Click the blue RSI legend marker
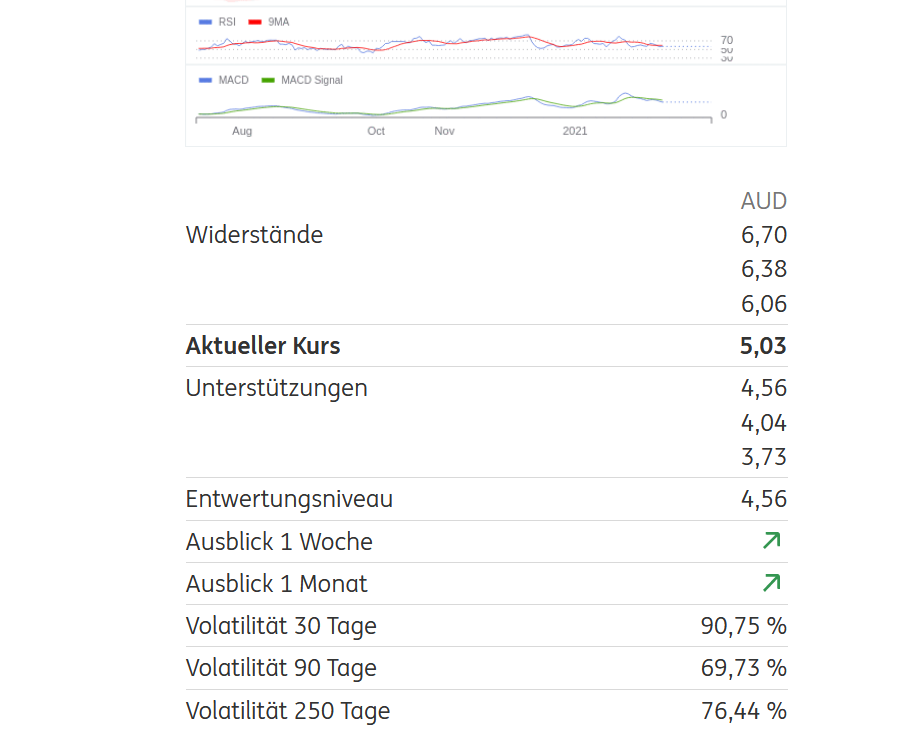The height and width of the screenshot is (751, 898). click(205, 22)
